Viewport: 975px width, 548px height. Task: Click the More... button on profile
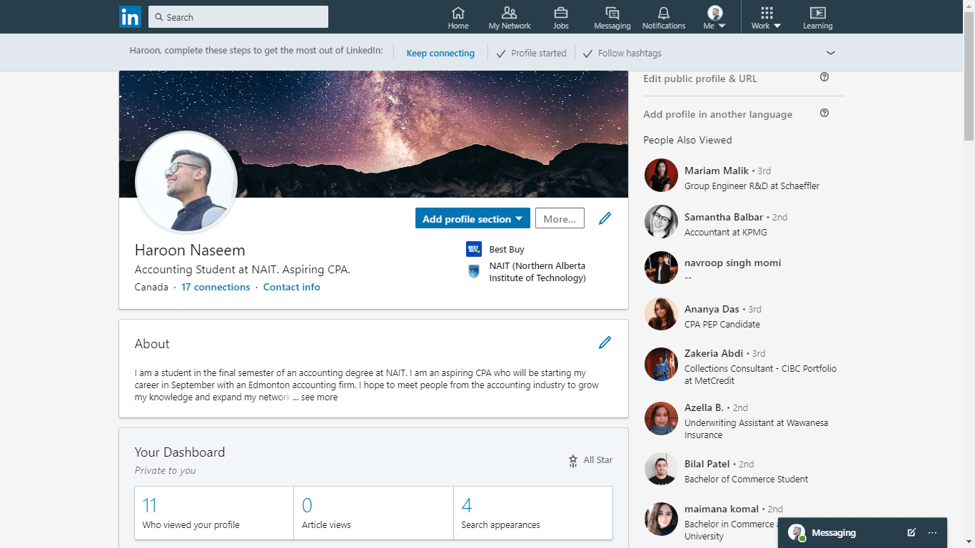[x=559, y=219]
